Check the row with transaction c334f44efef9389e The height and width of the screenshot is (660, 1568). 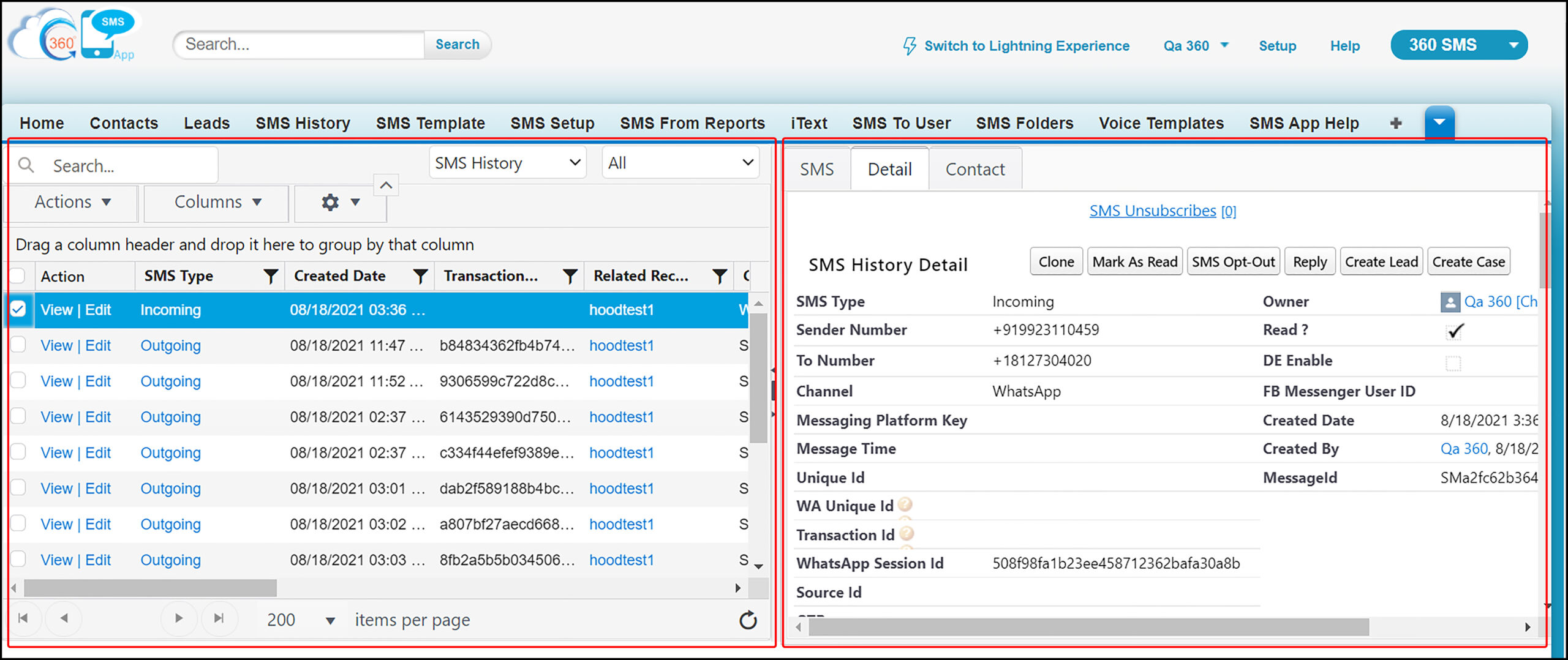(x=18, y=452)
